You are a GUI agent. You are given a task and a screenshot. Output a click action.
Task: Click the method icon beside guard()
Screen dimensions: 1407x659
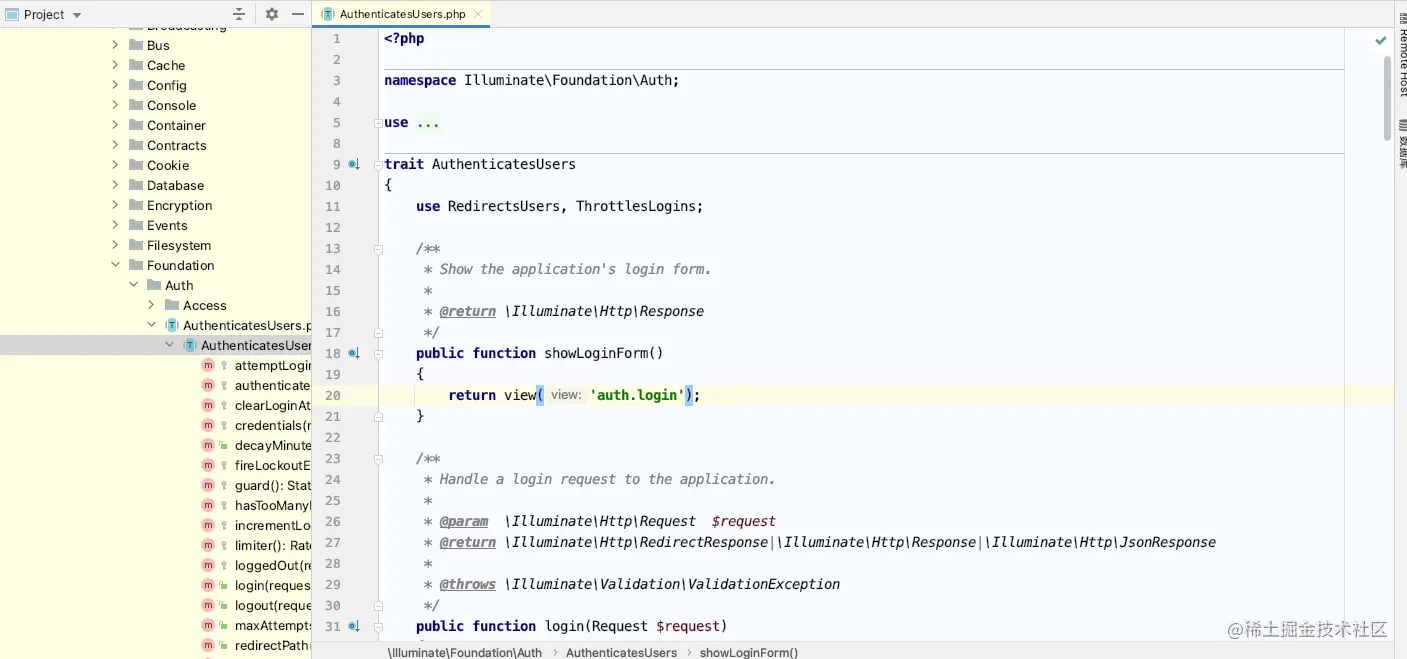coord(208,485)
